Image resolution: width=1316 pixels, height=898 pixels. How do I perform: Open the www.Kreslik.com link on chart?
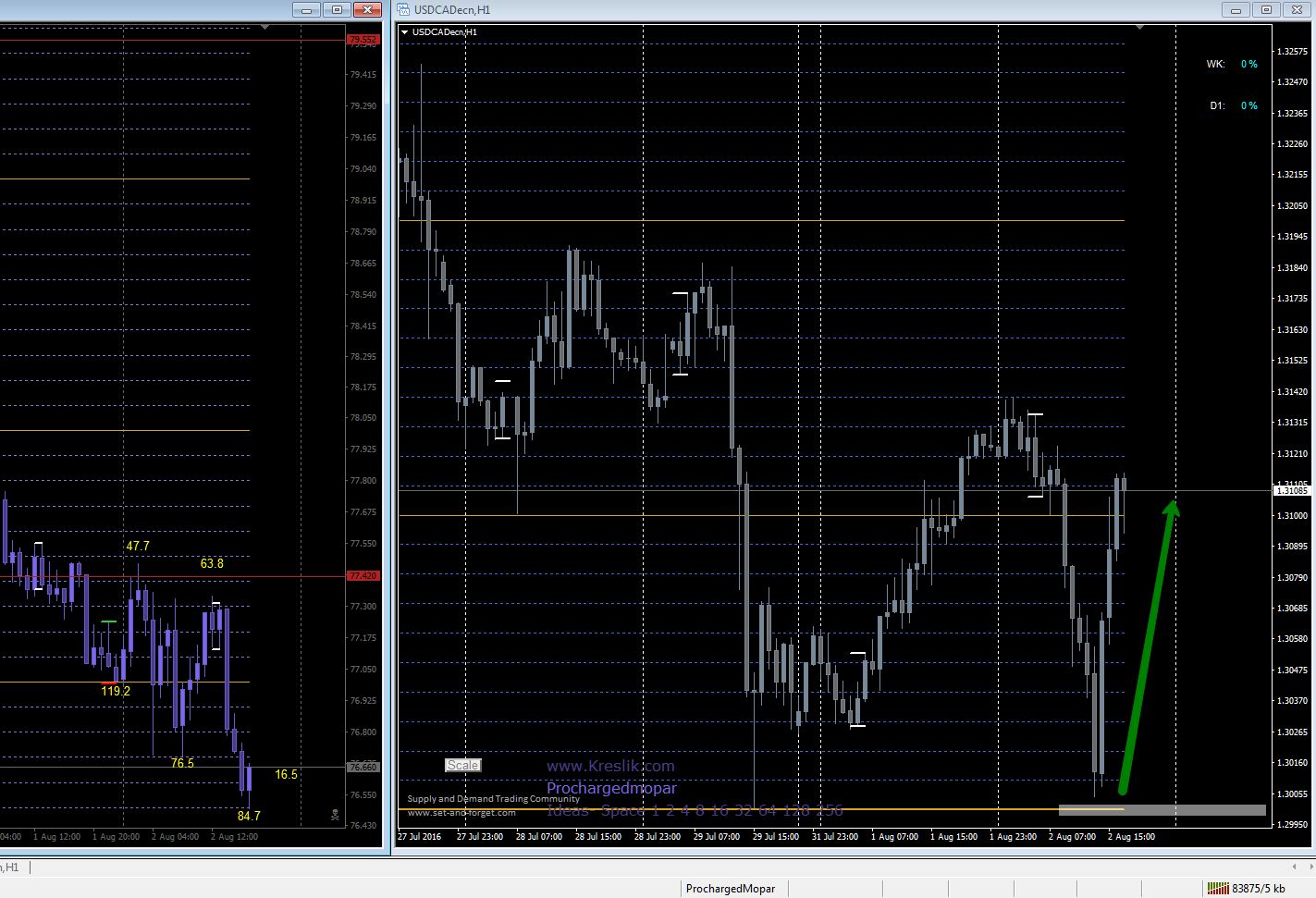(x=610, y=766)
